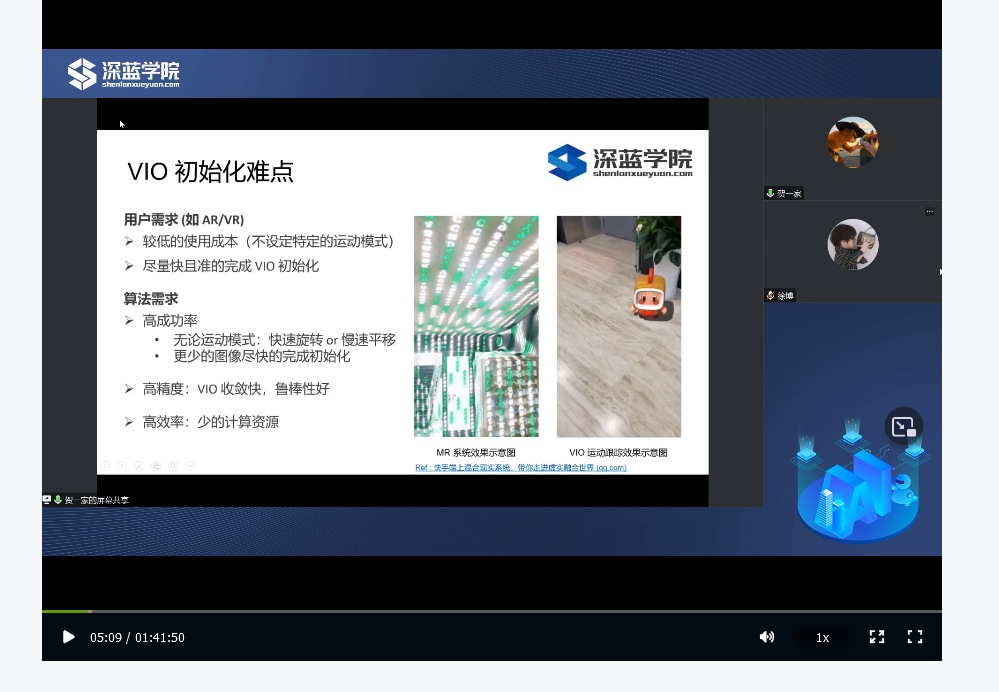Image resolution: width=999 pixels, height=692 pixels.
Task: Click the screen-share icon next to 屏幕共享 label
Action: pos(48,501)
